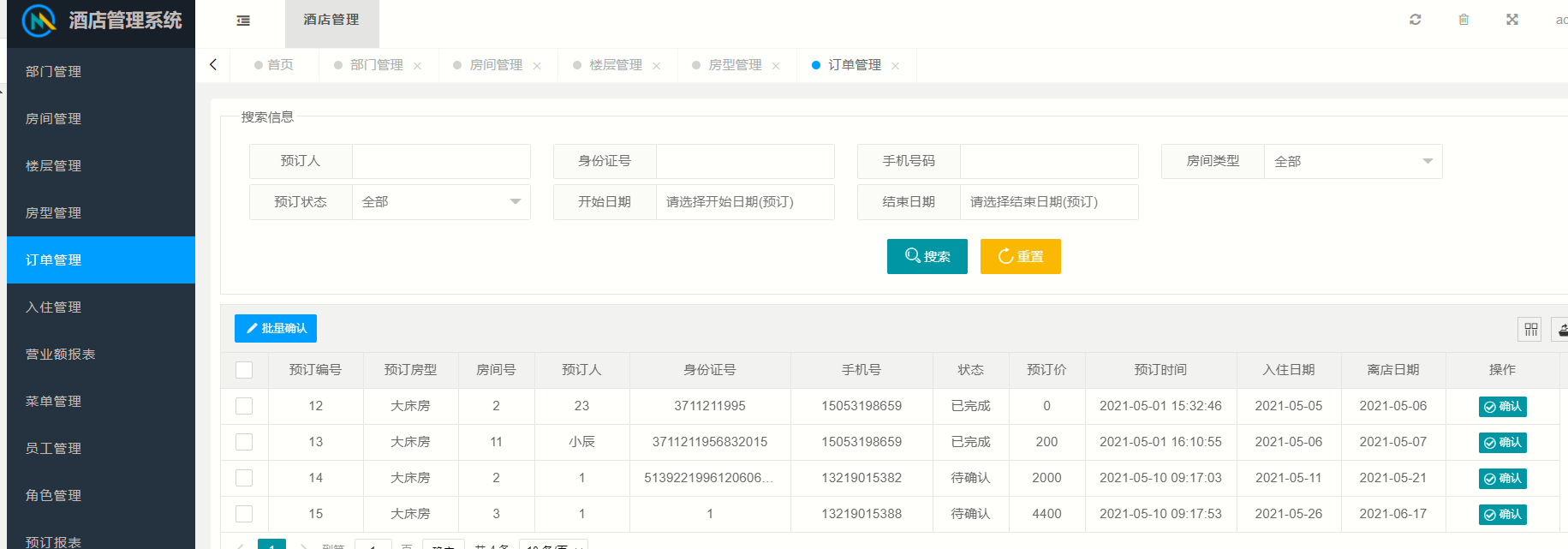This screenshot has height=549, width=1568.
Task: Open 菜单管理 in the sidebar
Action: click(101, 401)
